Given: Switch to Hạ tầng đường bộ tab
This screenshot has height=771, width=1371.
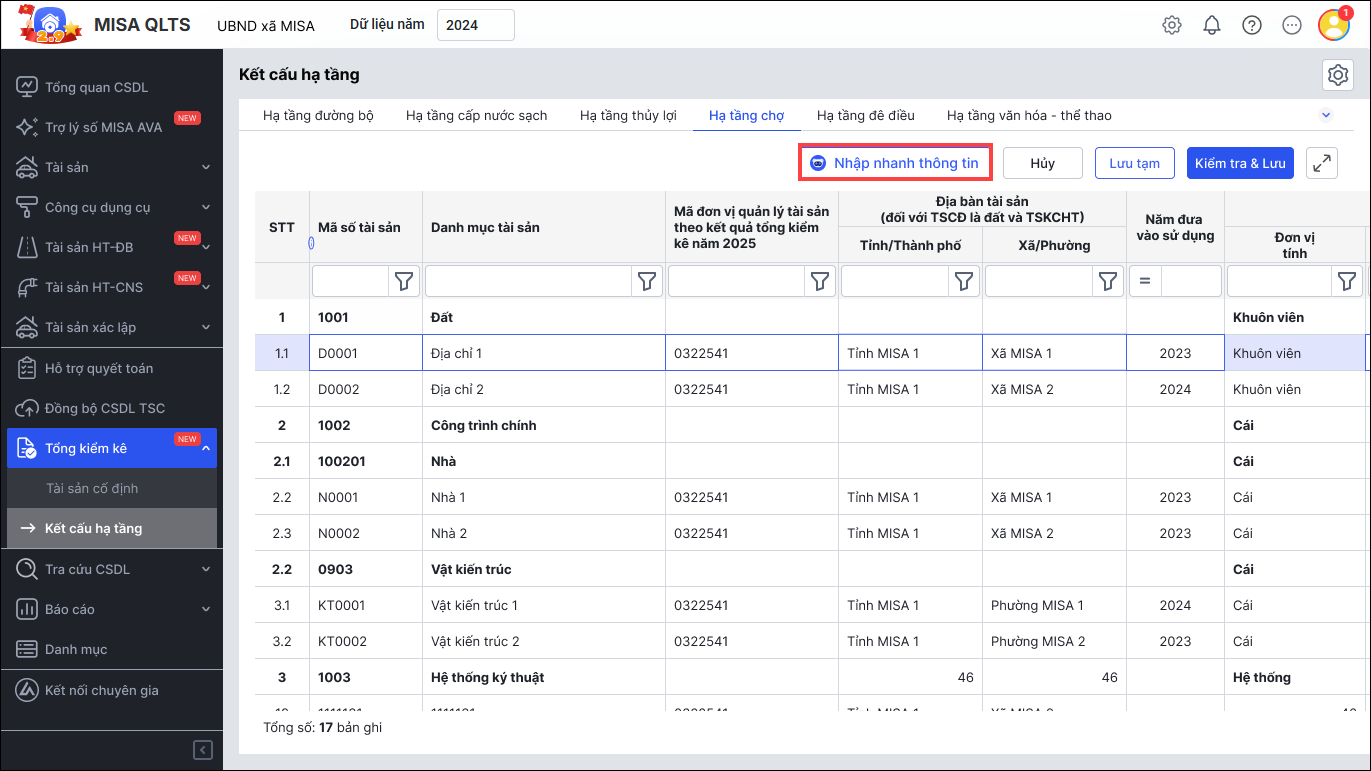Looking at the screenshot, I should coord(318,115).
